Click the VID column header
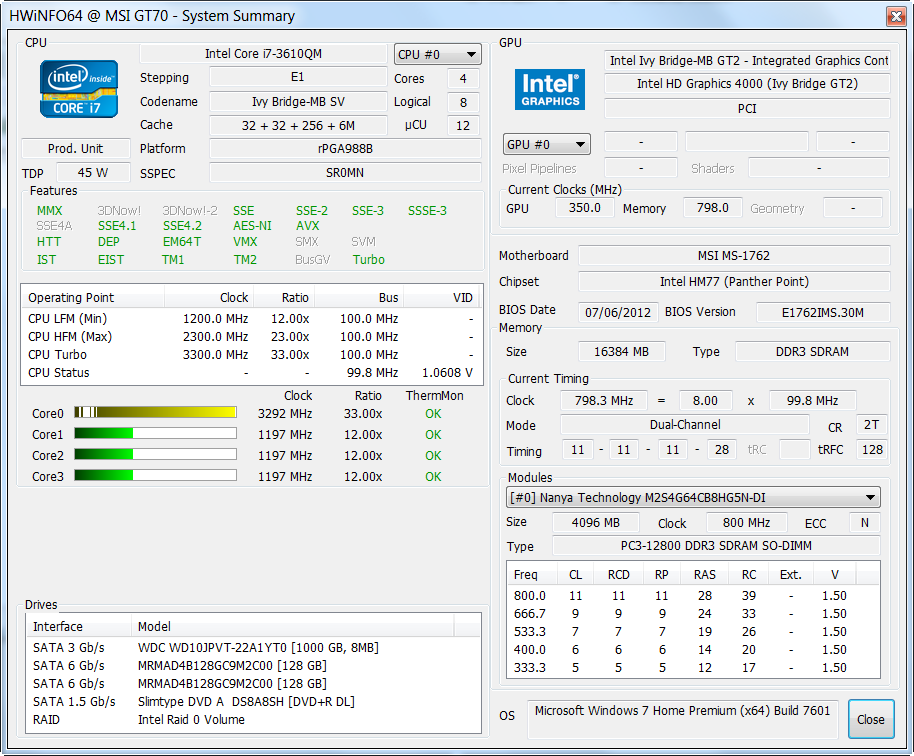Viewport: 914px width, 756px height. [442, 297]
